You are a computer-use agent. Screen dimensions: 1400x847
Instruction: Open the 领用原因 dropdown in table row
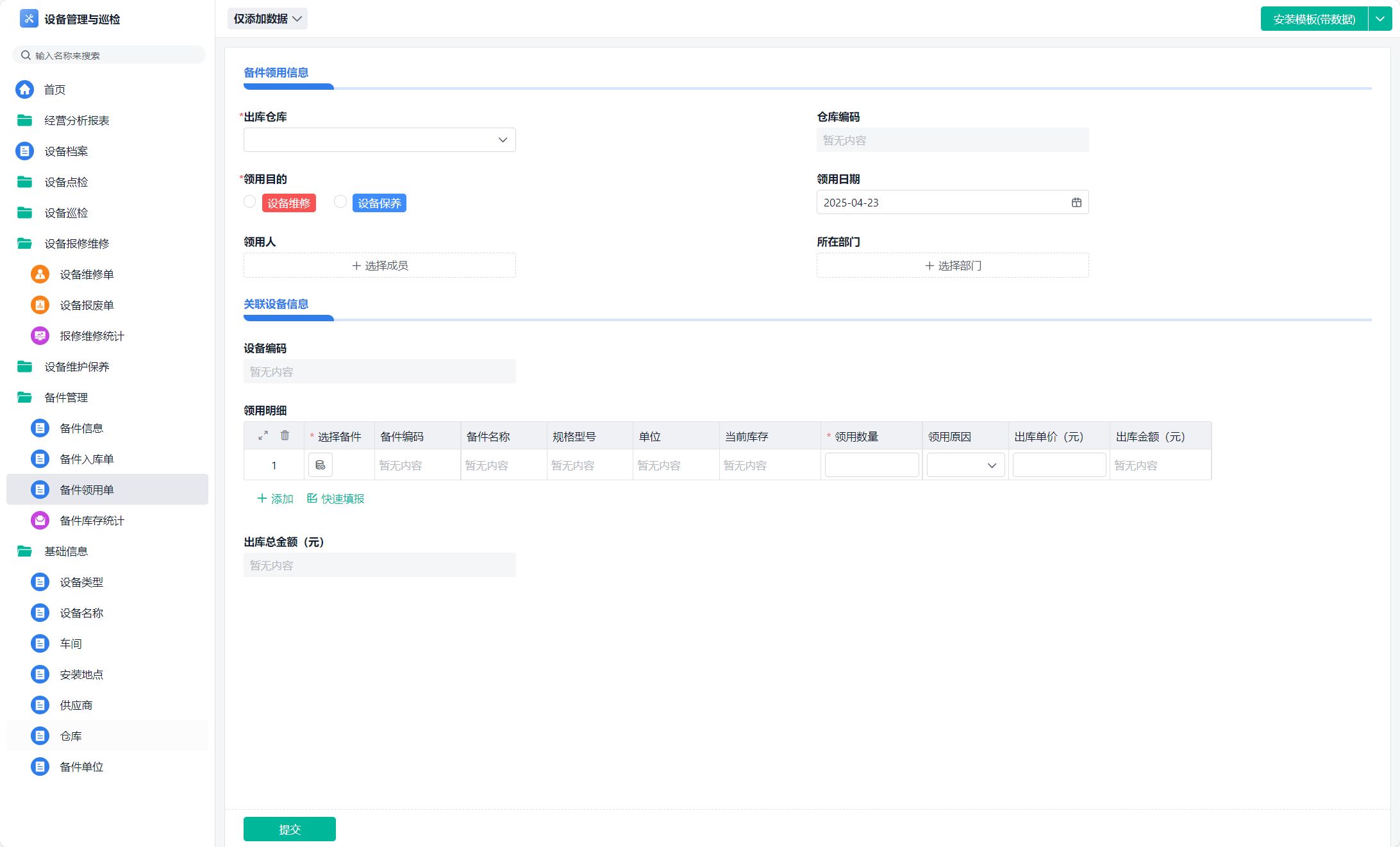(965, 465)
